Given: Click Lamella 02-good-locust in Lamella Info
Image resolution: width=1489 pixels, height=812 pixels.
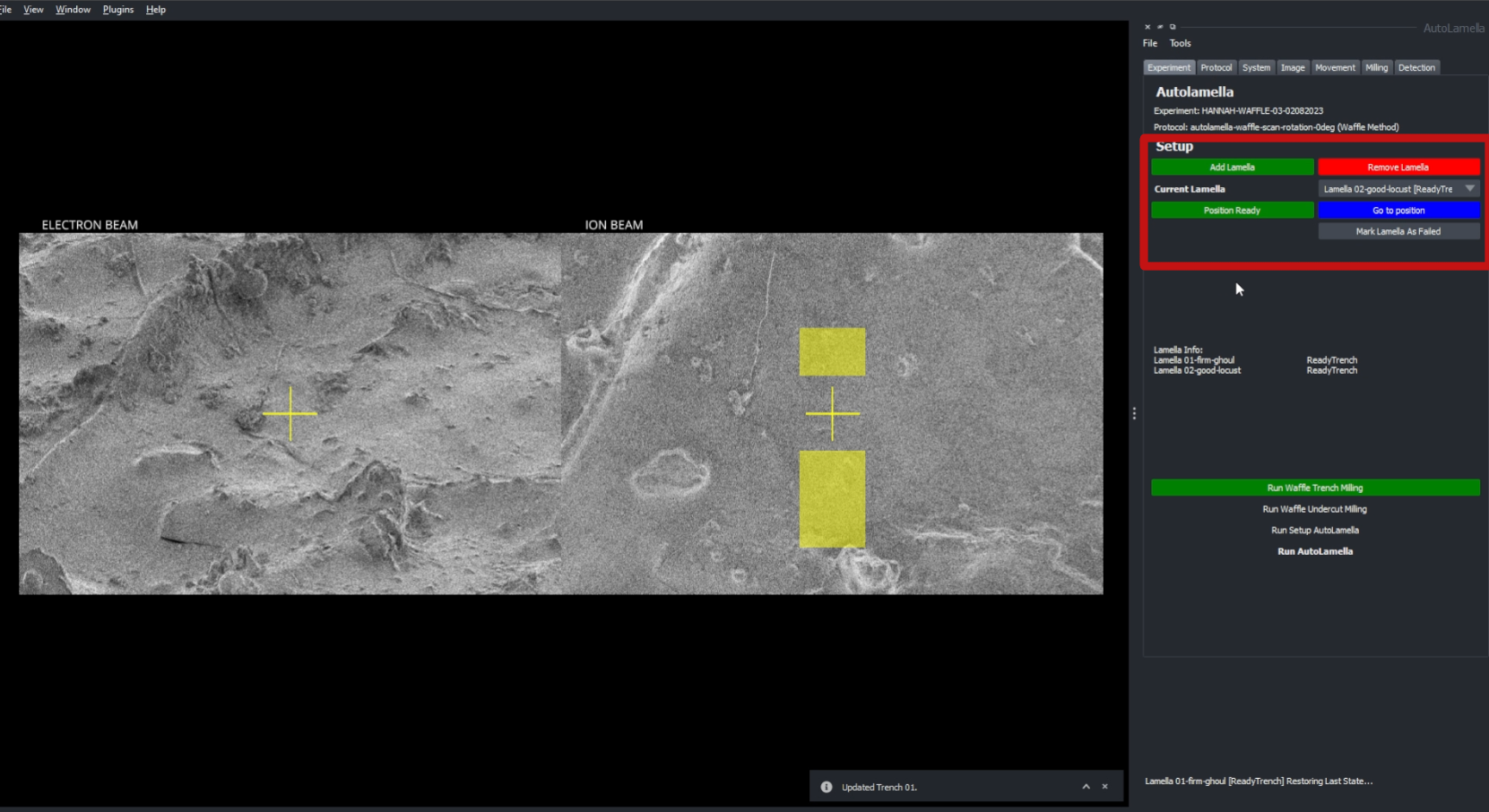Looking at the screenshot, I should pos(1198,370).
